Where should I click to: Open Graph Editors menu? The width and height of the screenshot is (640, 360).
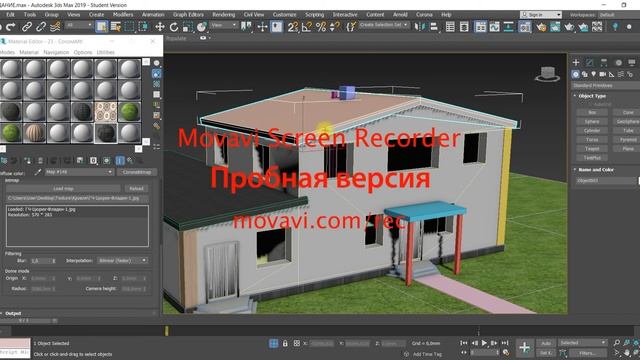pyautogui.click(x=188, y=15)
